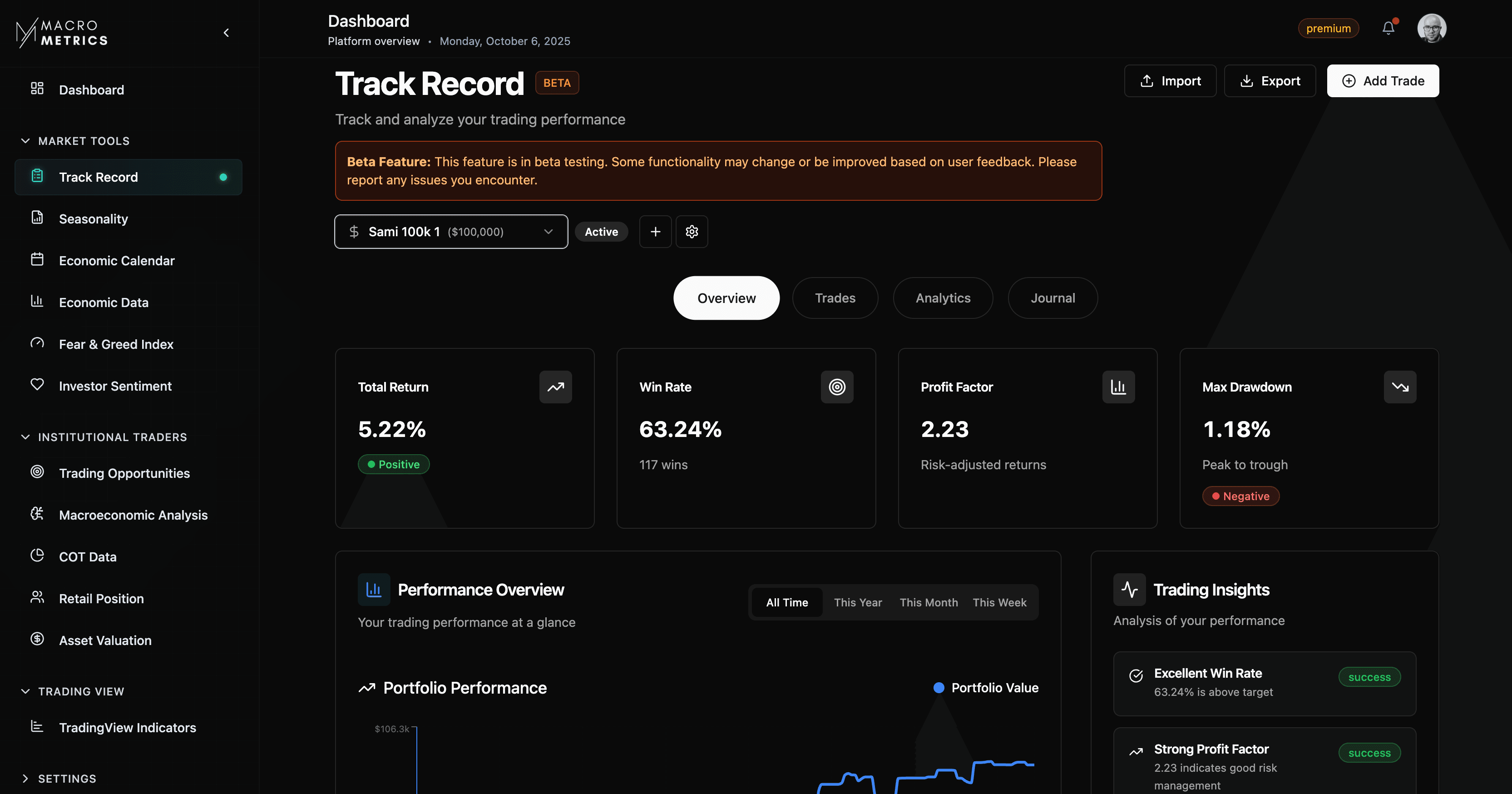Click the Profit Factor chart icon
This screenshot has width=1512, height=794.
point(1118,387)
